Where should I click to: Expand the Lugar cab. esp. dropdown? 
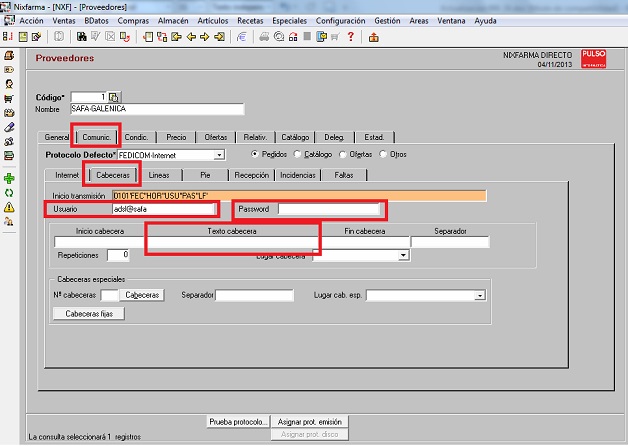[479, 296]
